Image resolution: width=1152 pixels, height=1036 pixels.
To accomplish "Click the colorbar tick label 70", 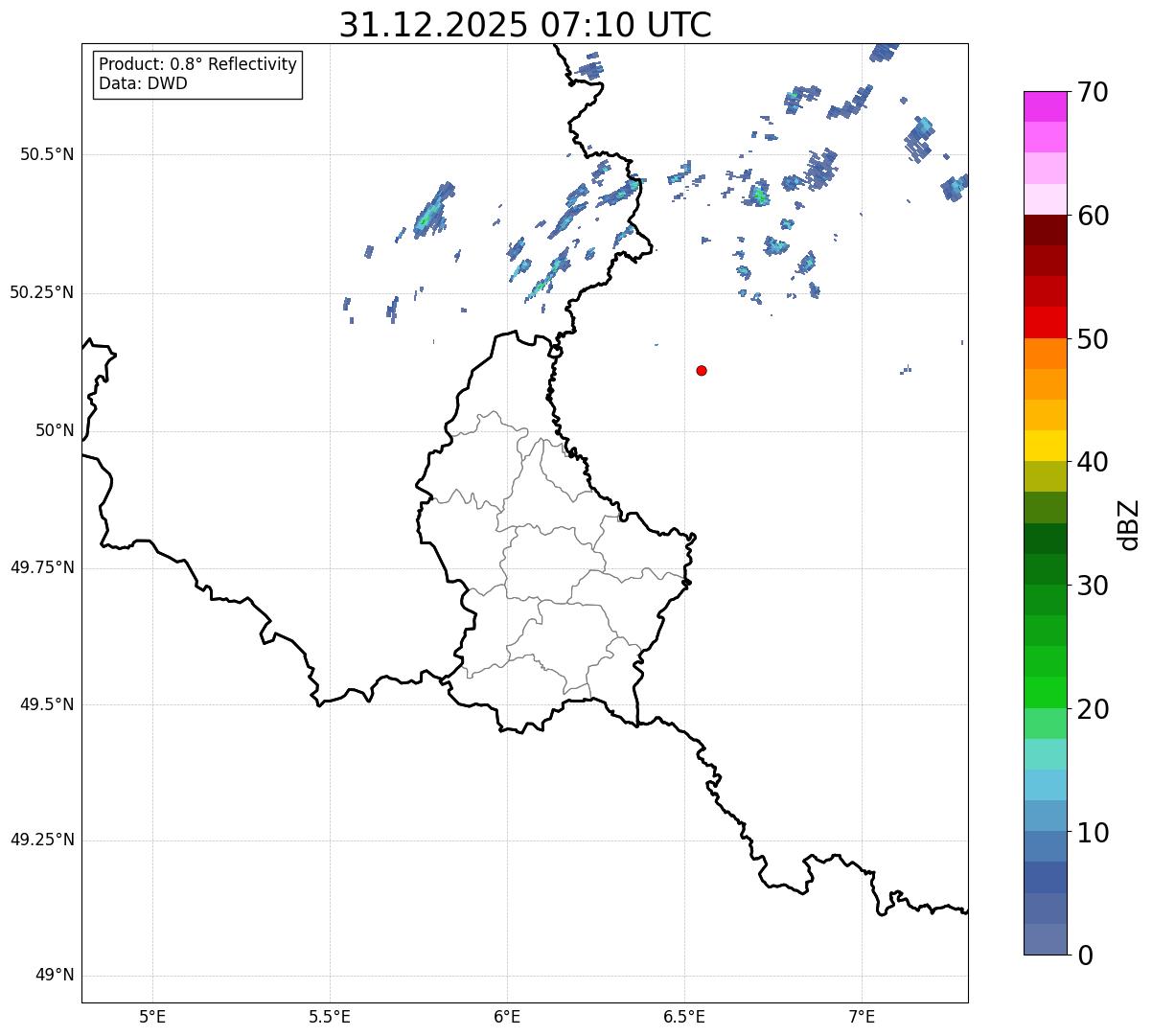I will coord(1093,92).
